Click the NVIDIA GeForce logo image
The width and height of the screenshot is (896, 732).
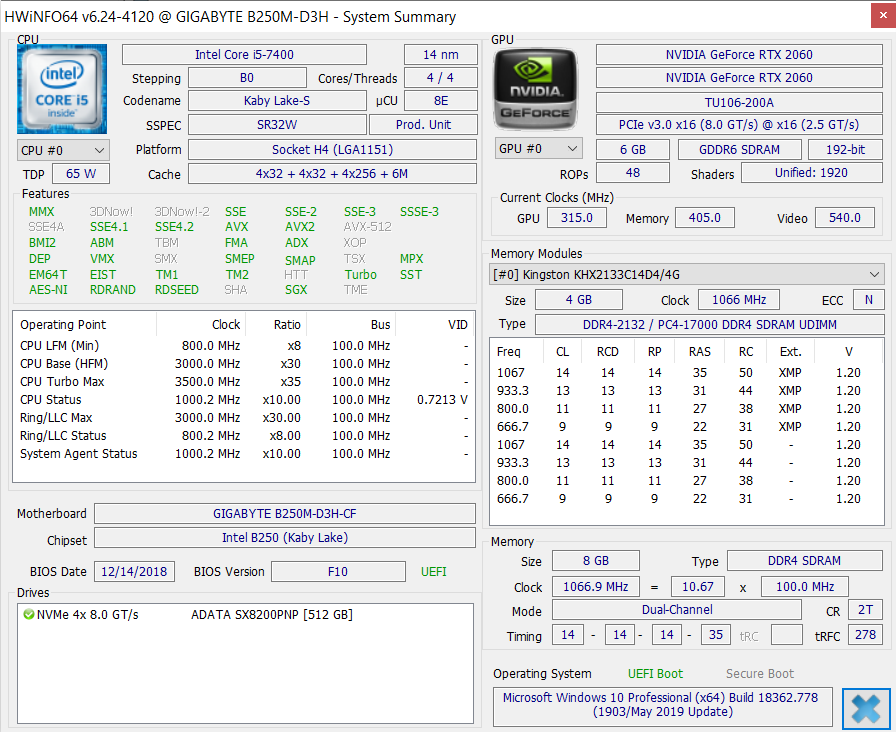coord(535,89)
